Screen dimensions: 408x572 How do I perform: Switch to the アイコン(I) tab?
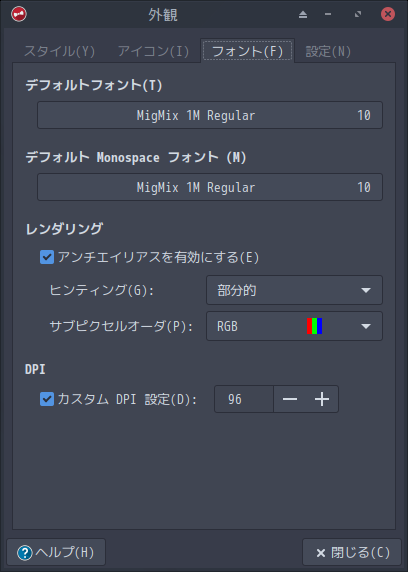point(153,51)
